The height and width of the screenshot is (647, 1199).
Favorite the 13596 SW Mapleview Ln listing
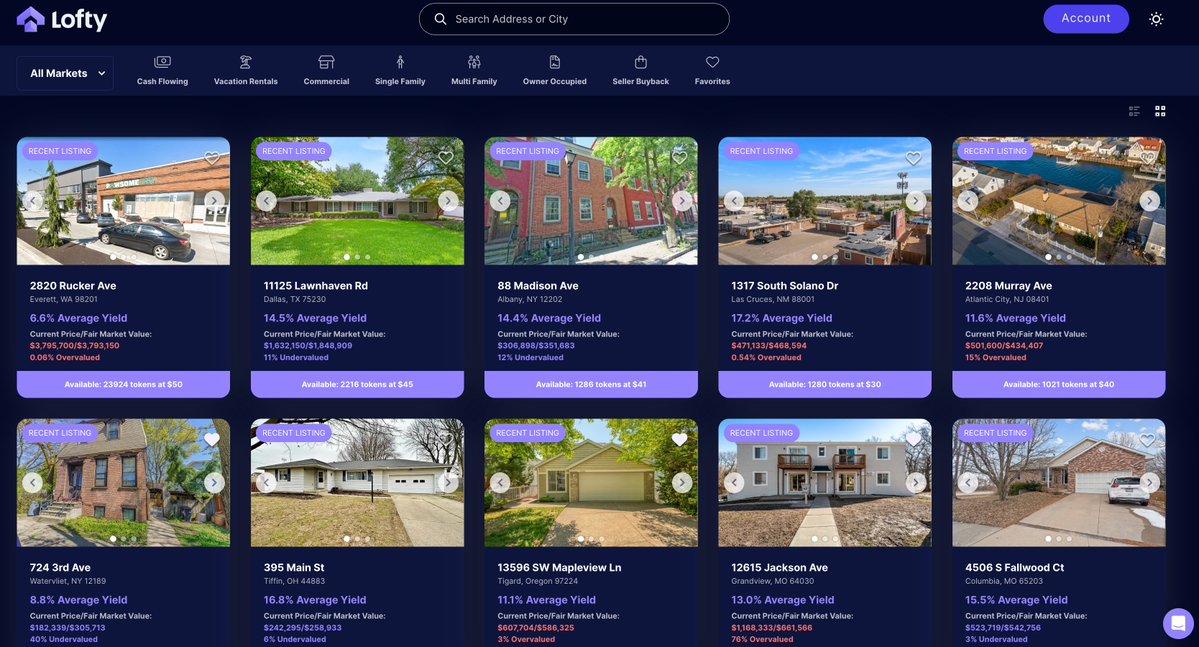(x=680, y=439)
